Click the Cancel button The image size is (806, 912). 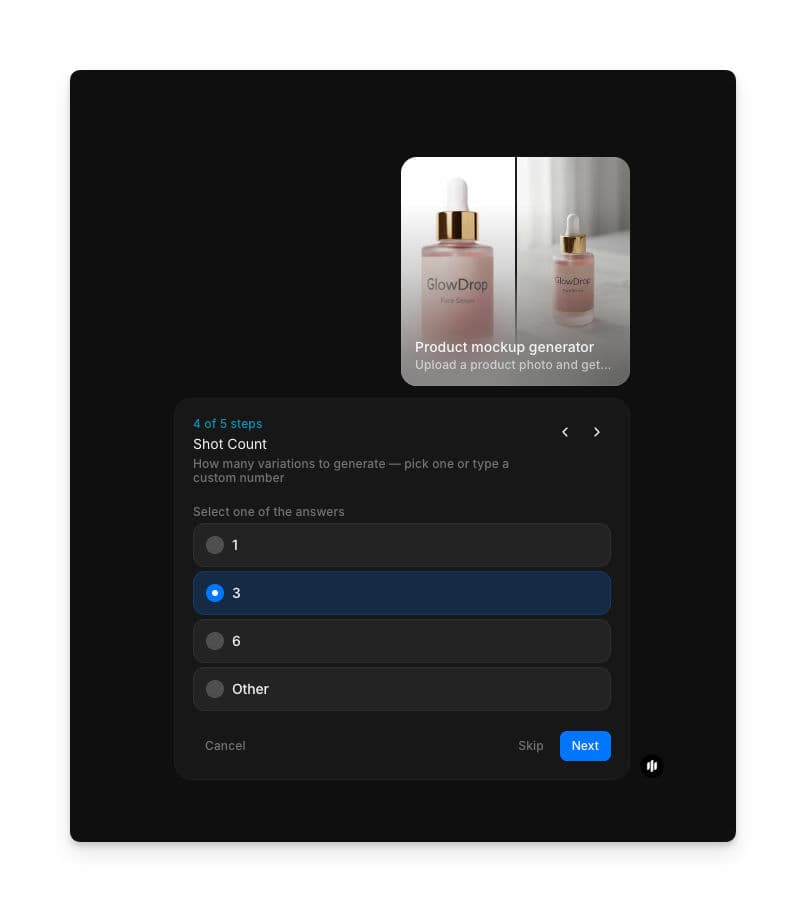pos(225,746)
